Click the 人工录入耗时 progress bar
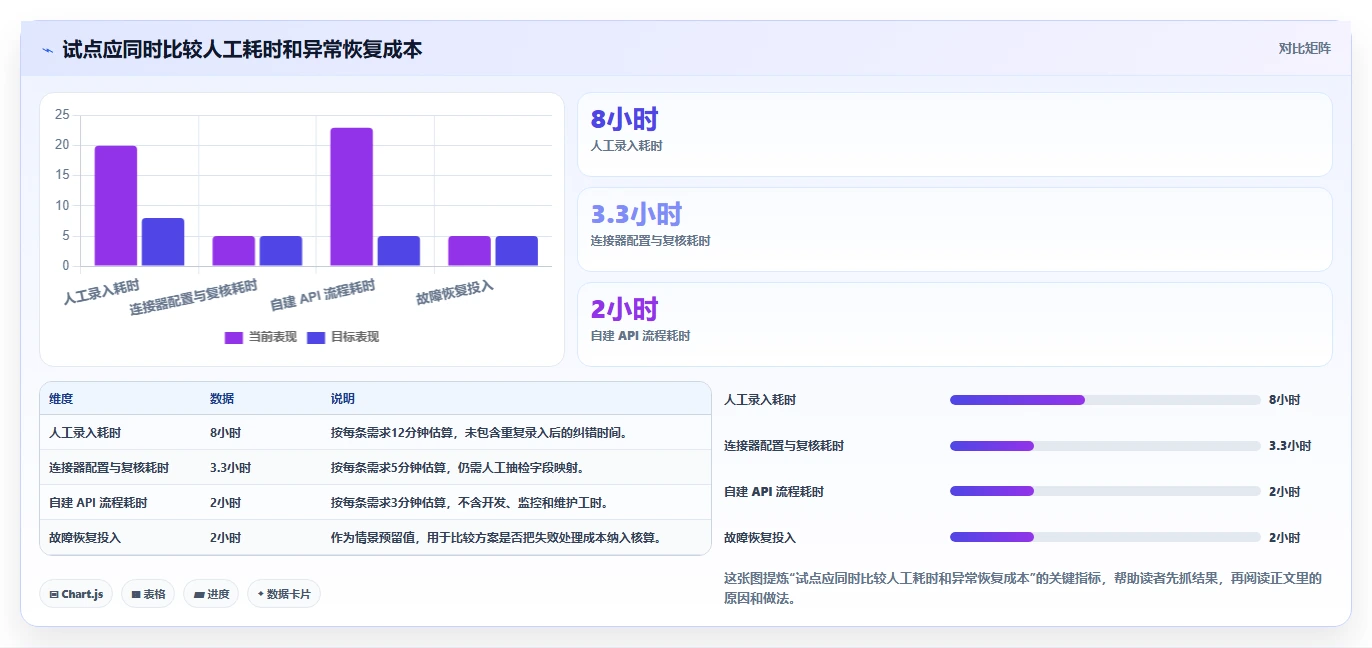This screenshot has width=1372, height=648. (1105, 400)
